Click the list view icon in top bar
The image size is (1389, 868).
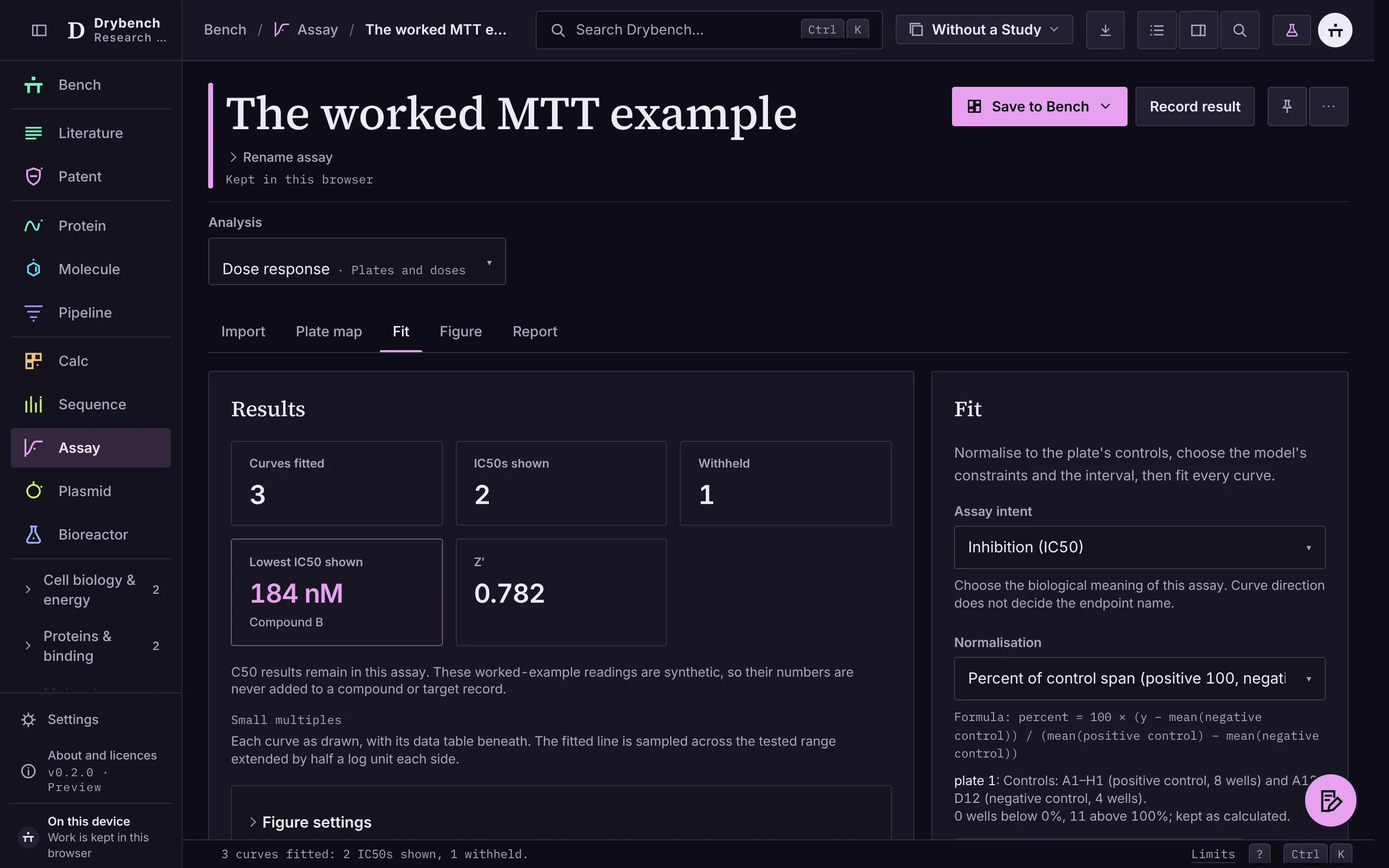(x=1157, y=30)
